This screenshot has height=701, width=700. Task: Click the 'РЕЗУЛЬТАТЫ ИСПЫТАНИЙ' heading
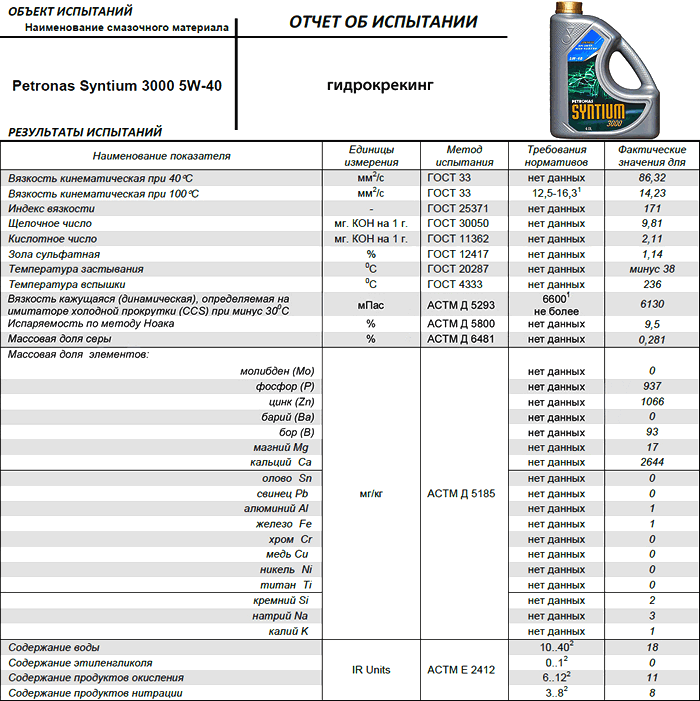coord(85,132)
